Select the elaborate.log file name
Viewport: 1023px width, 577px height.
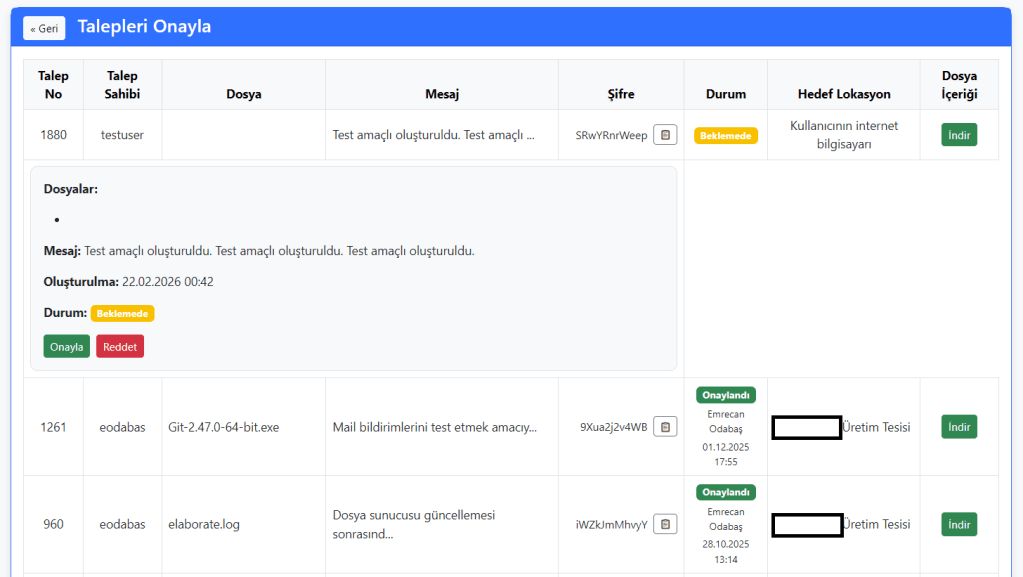point(204,524)
